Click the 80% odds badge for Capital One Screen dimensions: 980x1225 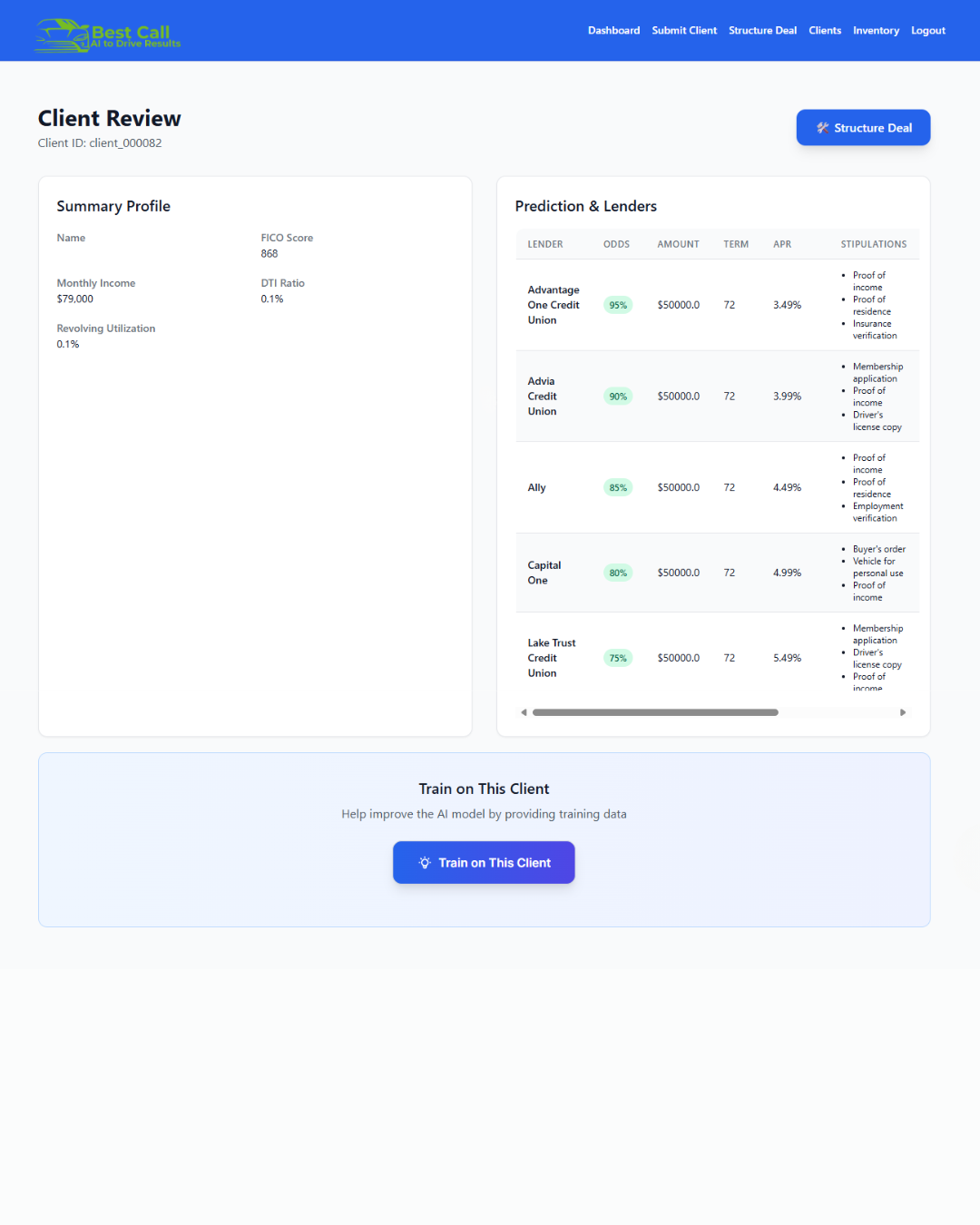pos(617,573)
